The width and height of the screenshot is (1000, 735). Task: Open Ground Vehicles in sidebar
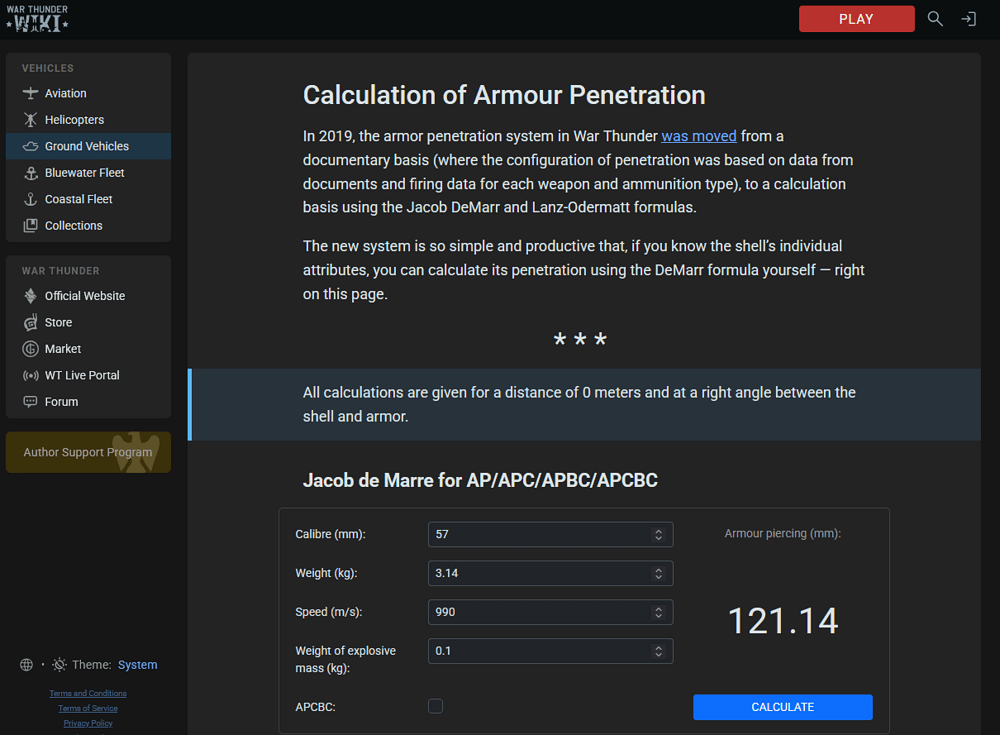[87, 146]
